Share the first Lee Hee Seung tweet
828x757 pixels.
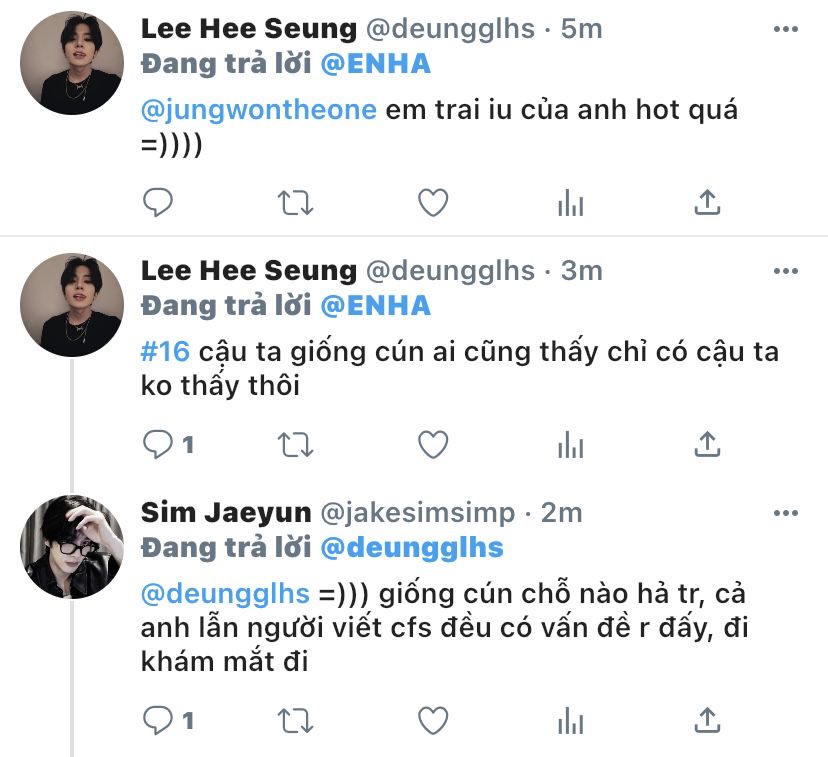pos(707,202)
